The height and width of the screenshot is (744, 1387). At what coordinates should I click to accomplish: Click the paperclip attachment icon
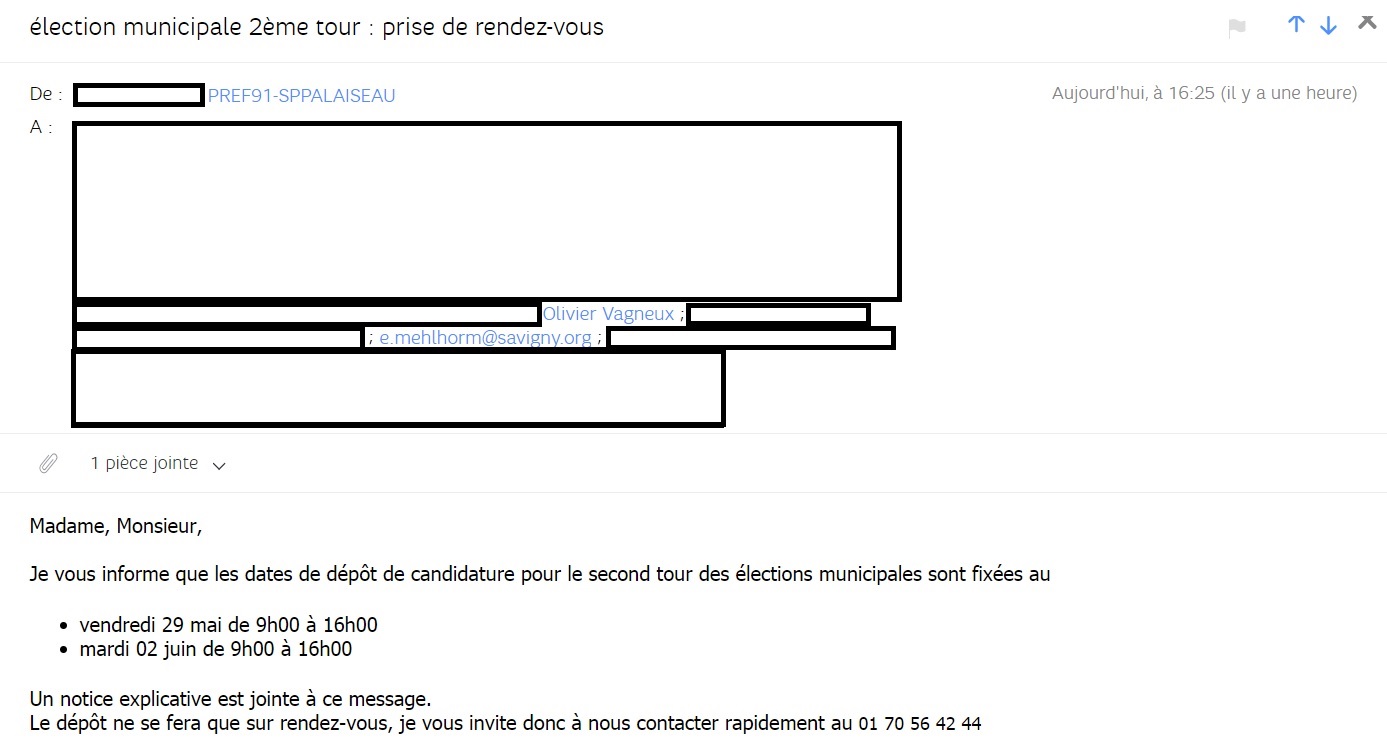point(48,463)
